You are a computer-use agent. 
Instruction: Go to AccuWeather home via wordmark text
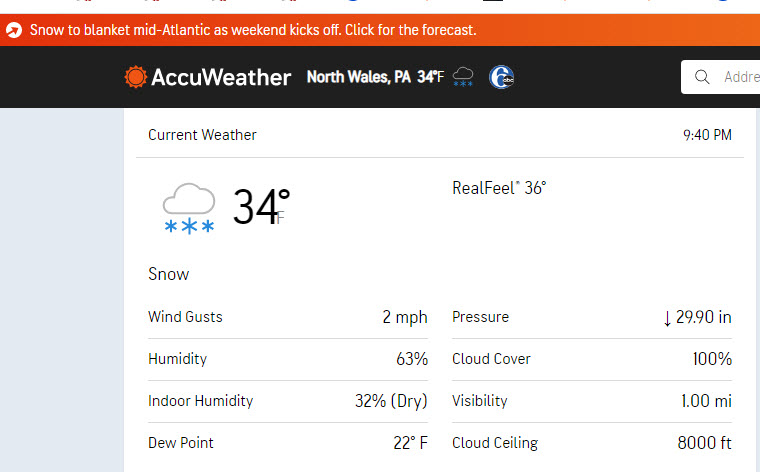pos(221,77)
